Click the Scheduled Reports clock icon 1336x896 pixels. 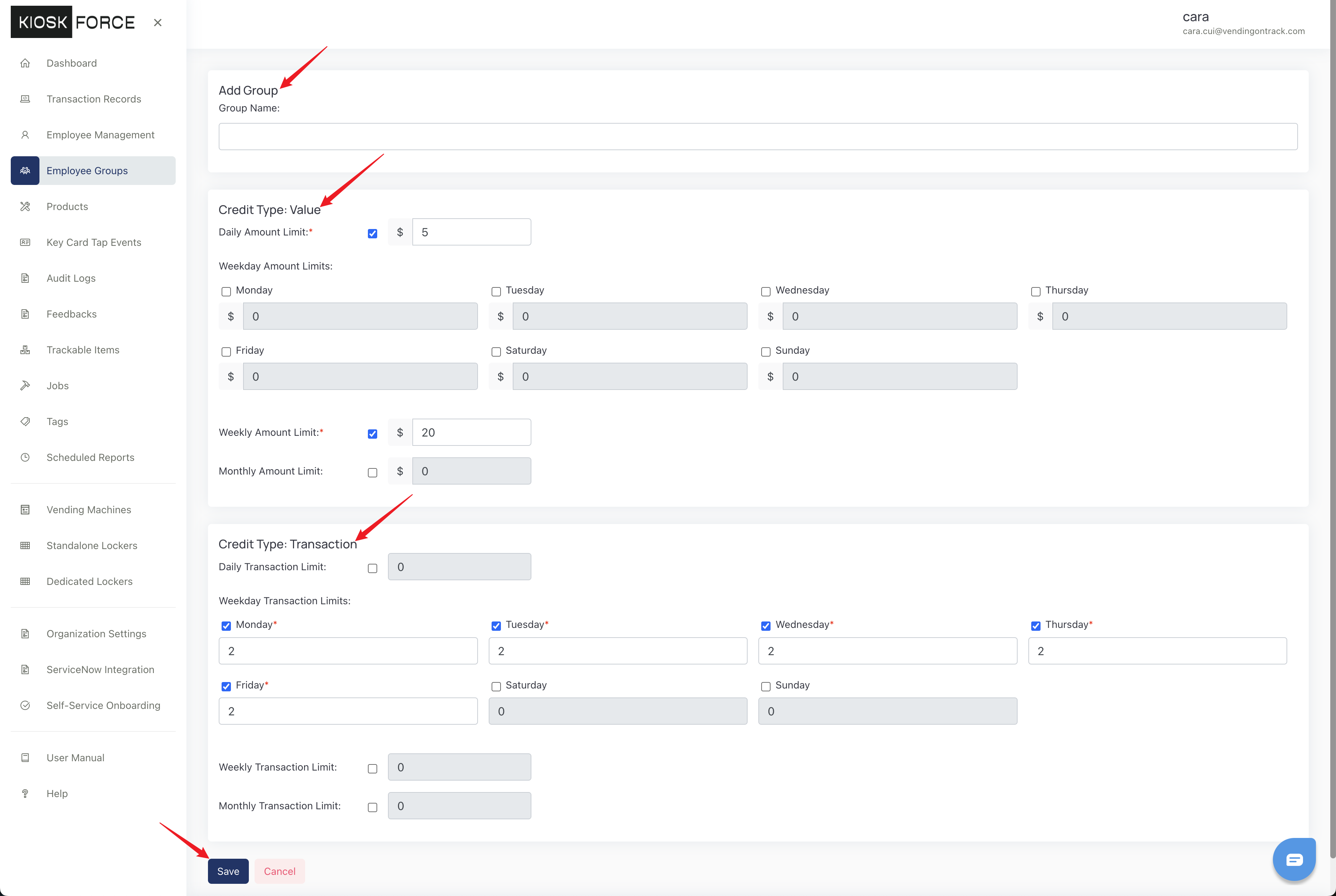pos(25,457)
